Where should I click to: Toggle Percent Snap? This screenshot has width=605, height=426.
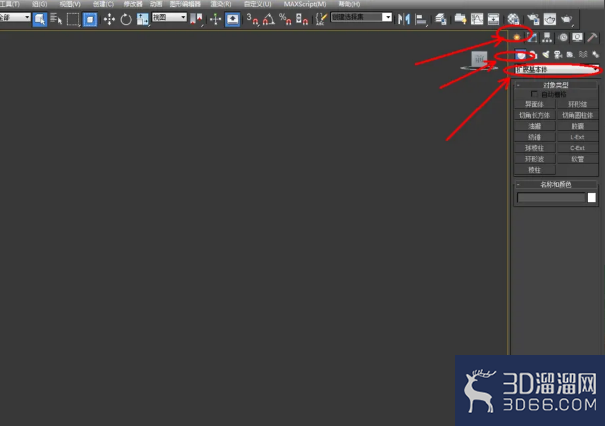(285, 19)
